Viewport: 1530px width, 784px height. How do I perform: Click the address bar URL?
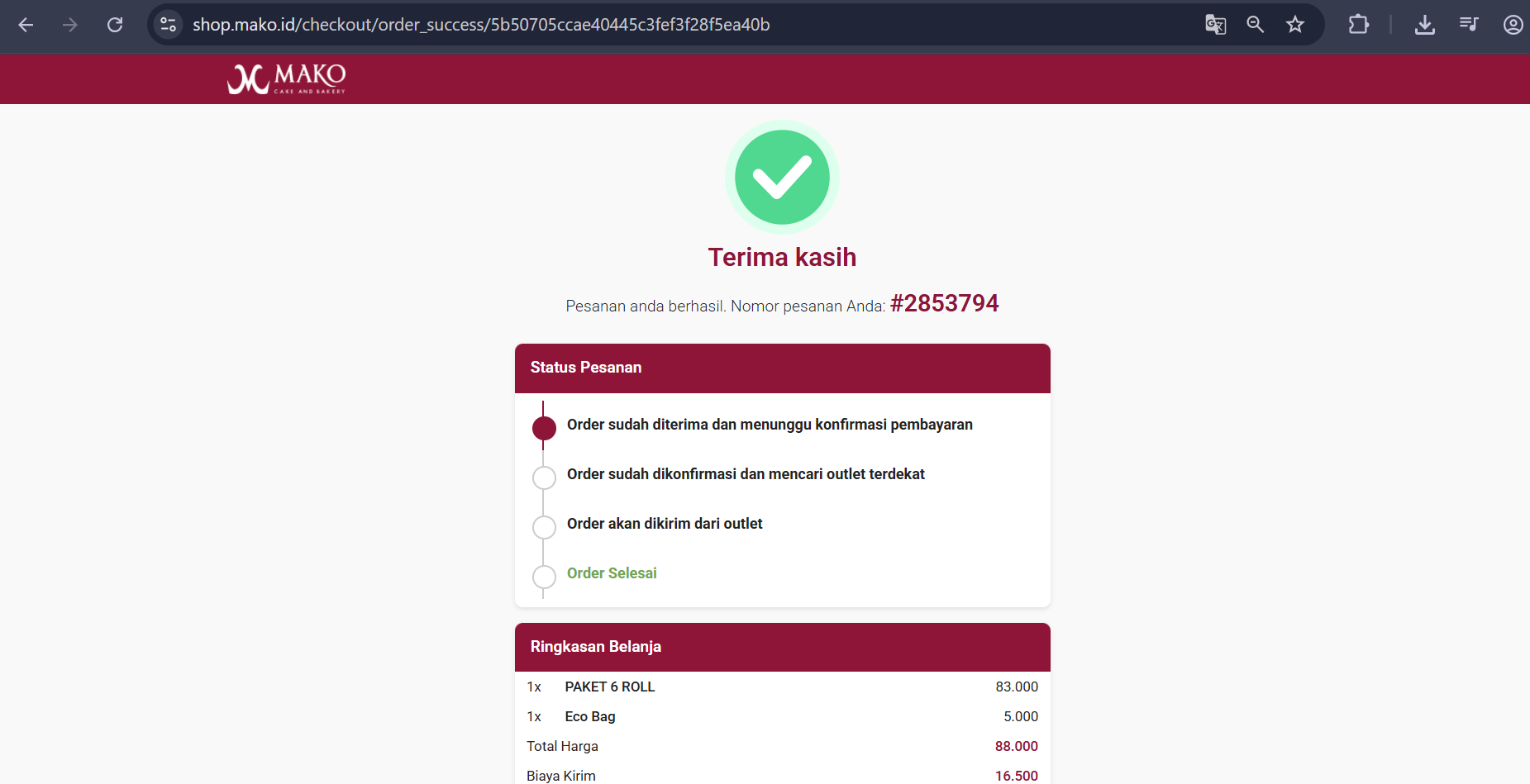[481, 25]
